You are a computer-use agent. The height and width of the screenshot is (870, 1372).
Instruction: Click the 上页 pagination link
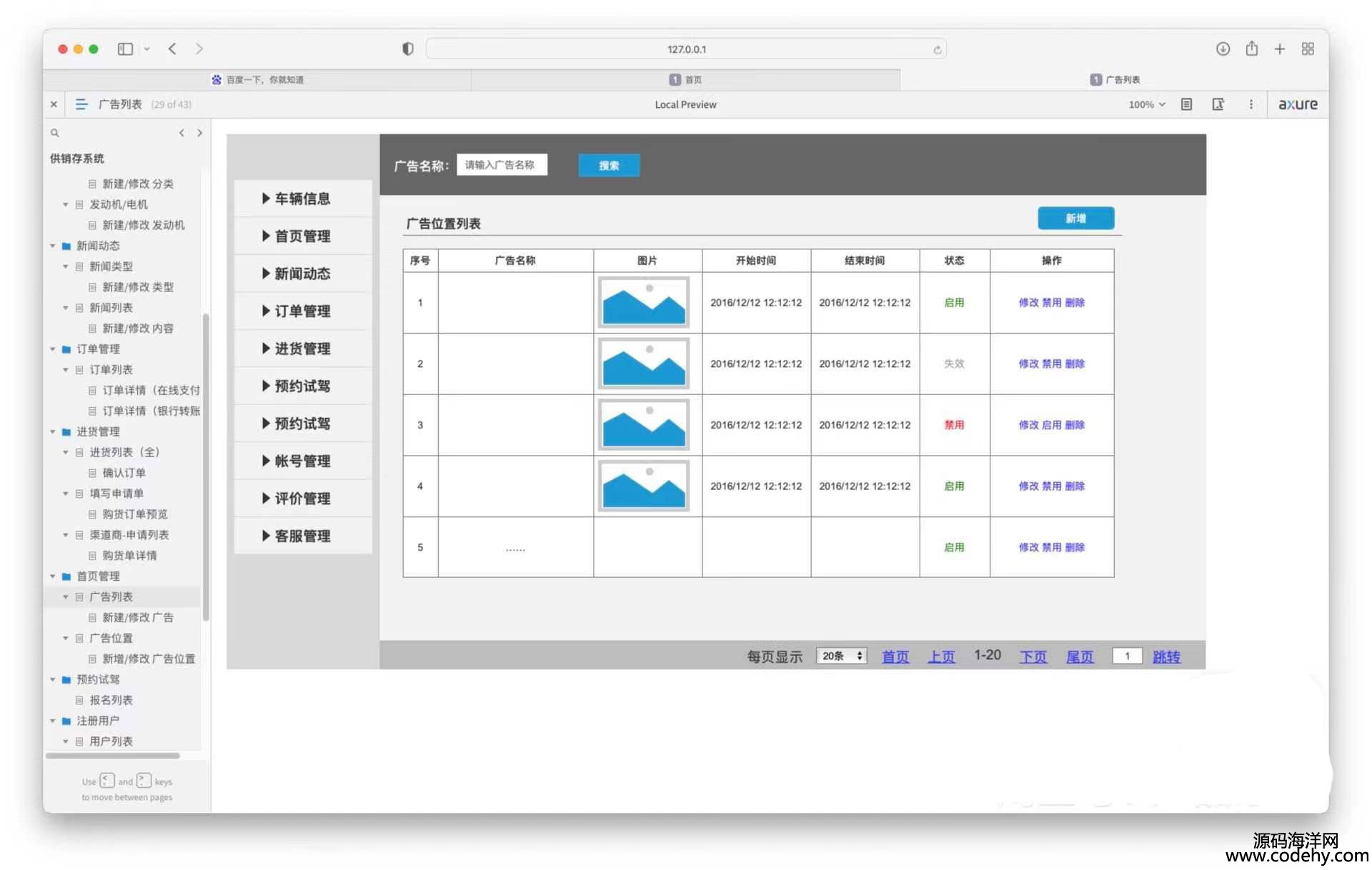click(x=941, y=656)
